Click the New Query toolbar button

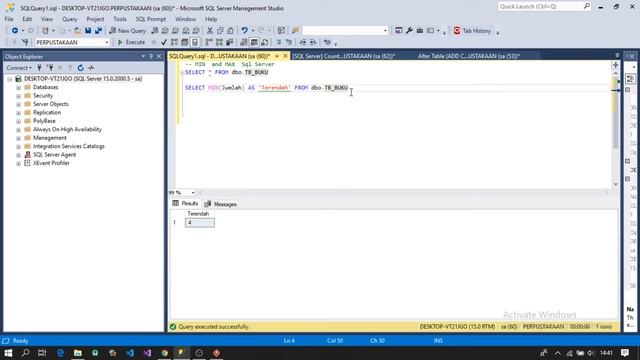pyautogui.click(x=127, y=31)
